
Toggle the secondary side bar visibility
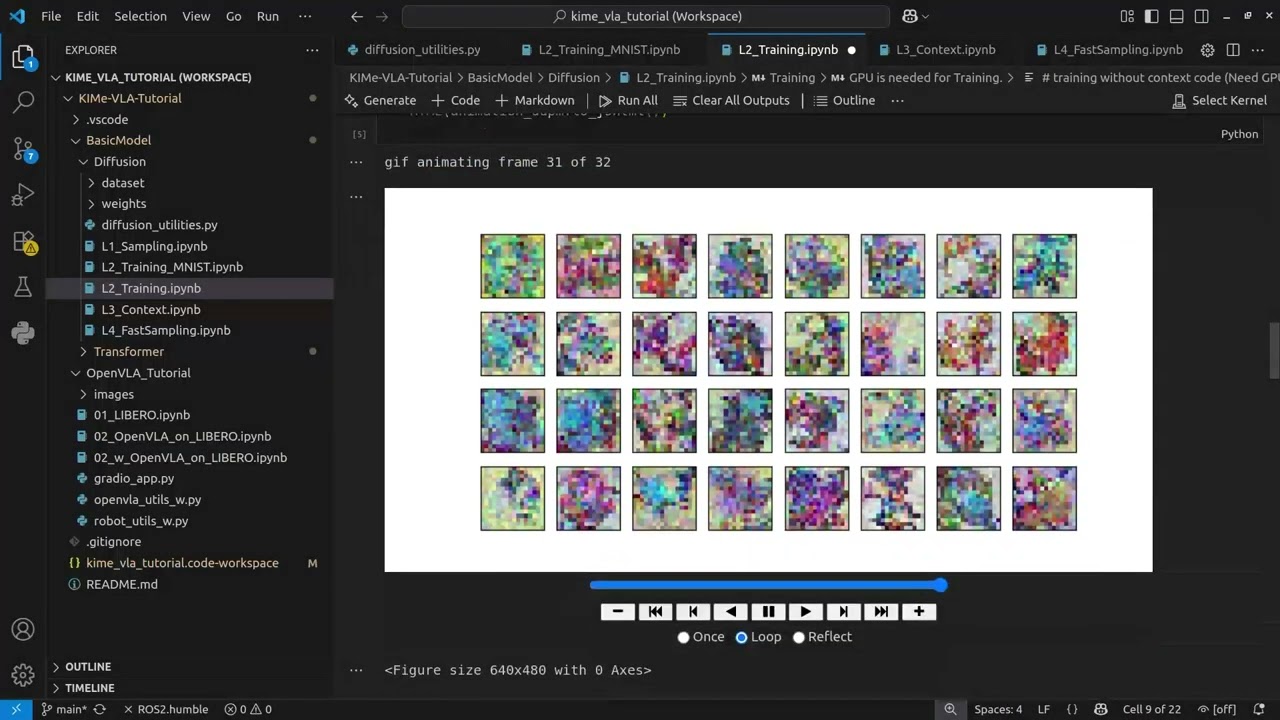(1200, 16)
